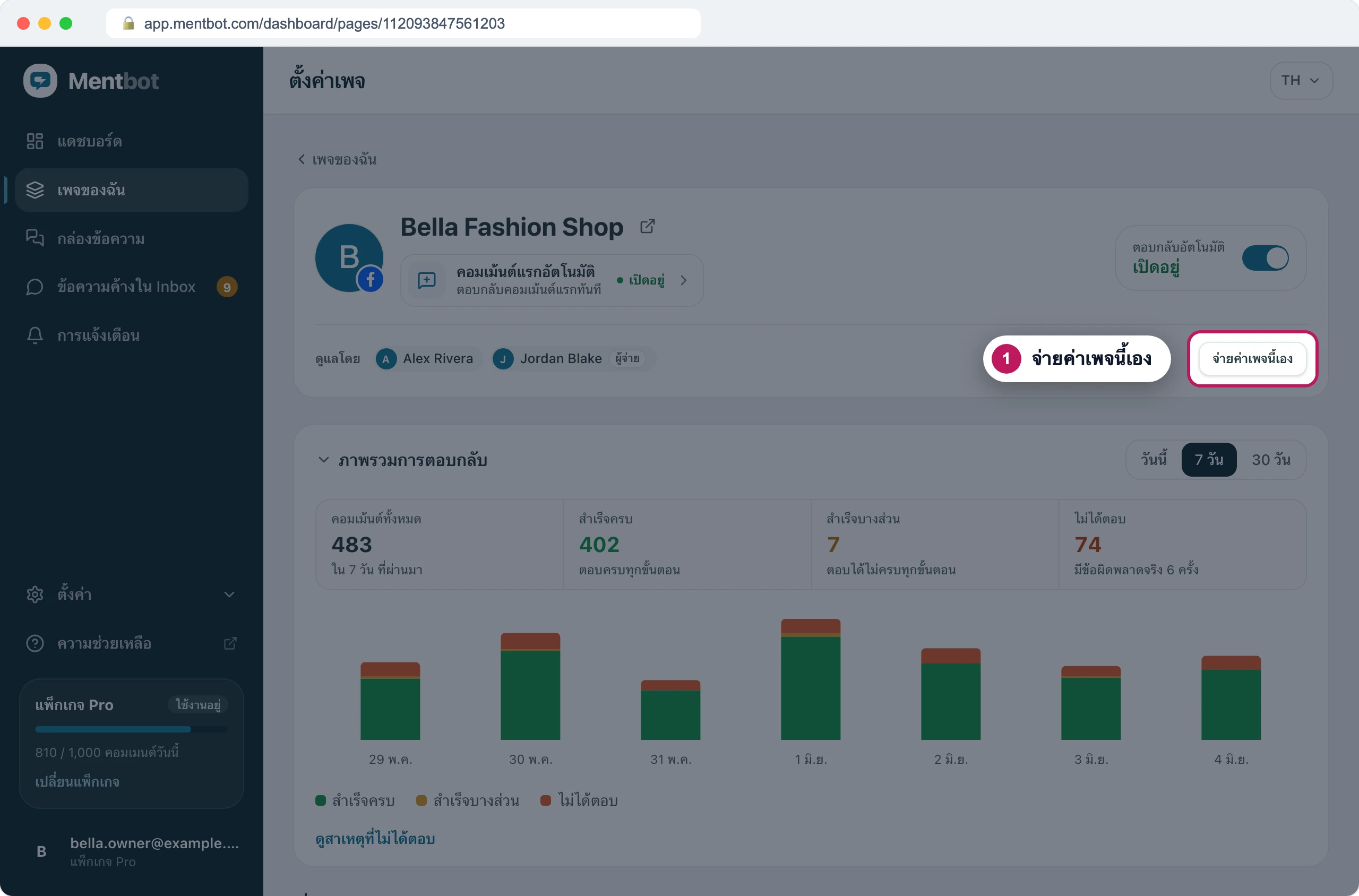This screenshot has height=896, width=1359.
Task: Click the comment-plus icon in คอมเมนต์แรกอัตโนมัติ card
Action: pyautogui.click(x=427, y=280)
